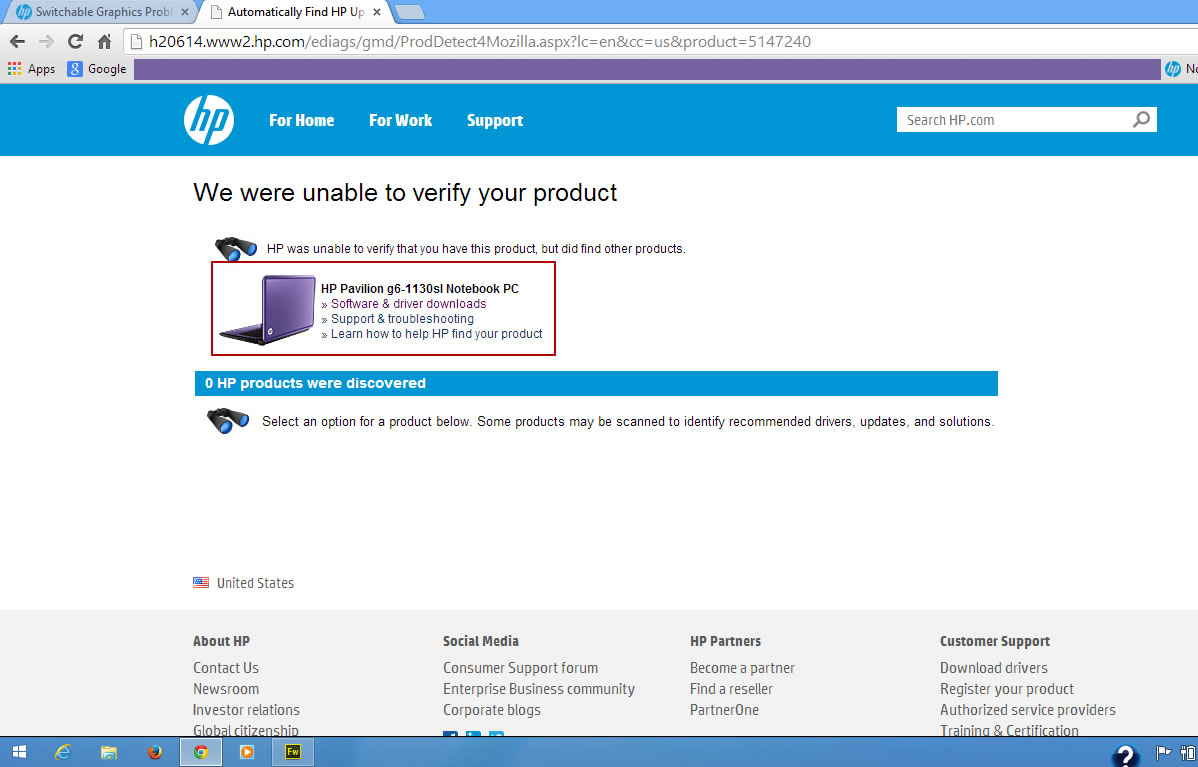The height and width of the screenshot is (767, 1198).
Task: Click the address bar URL
Action: [480, 41]
